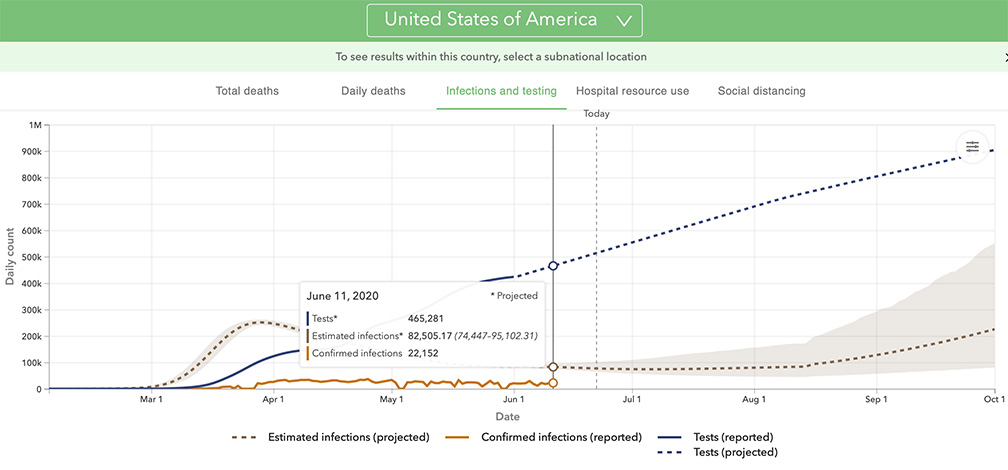
Task: Click the 500k y-axis label
Action: click(30, 257)
